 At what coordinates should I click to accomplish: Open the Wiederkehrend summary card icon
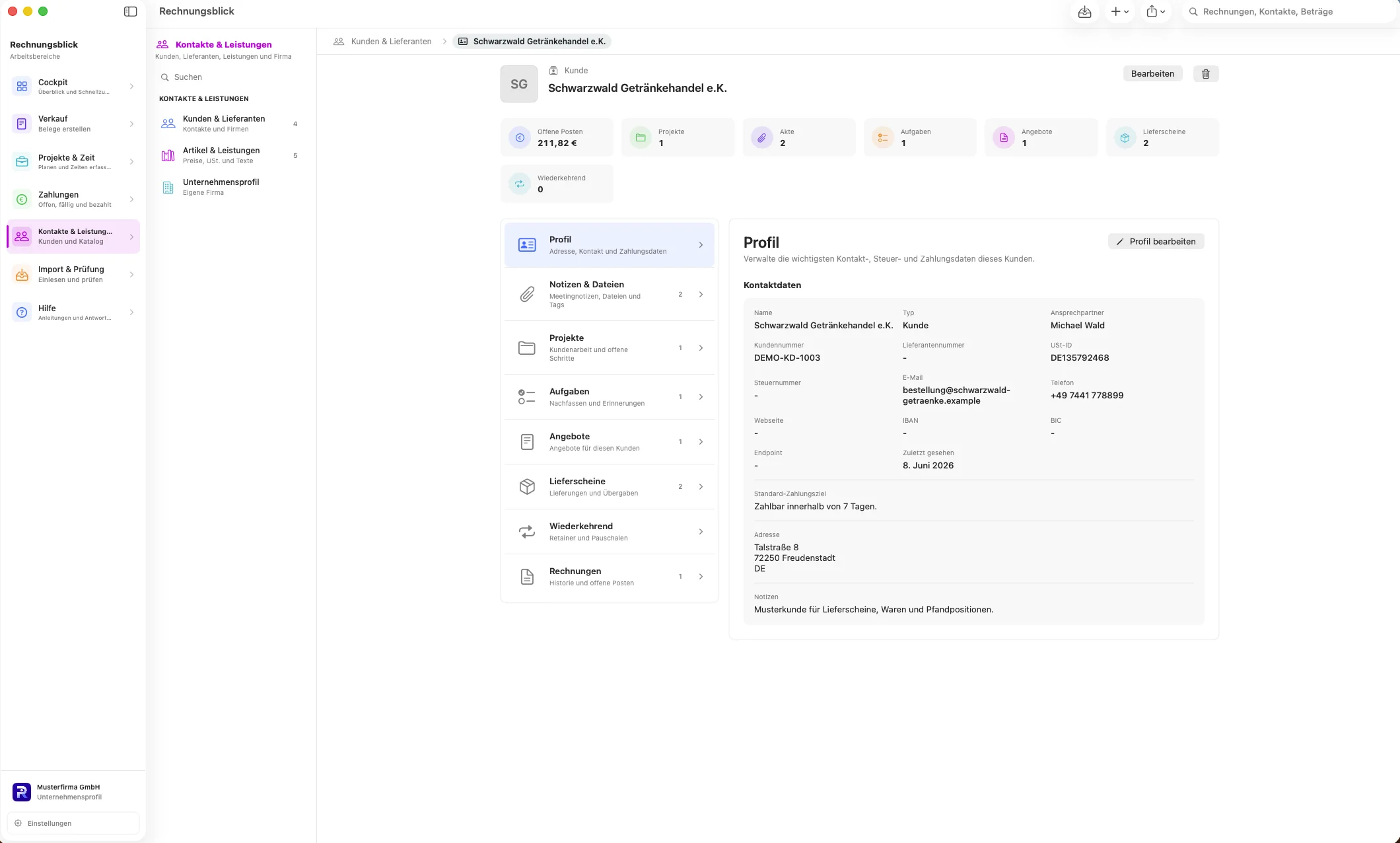[520, 184]
